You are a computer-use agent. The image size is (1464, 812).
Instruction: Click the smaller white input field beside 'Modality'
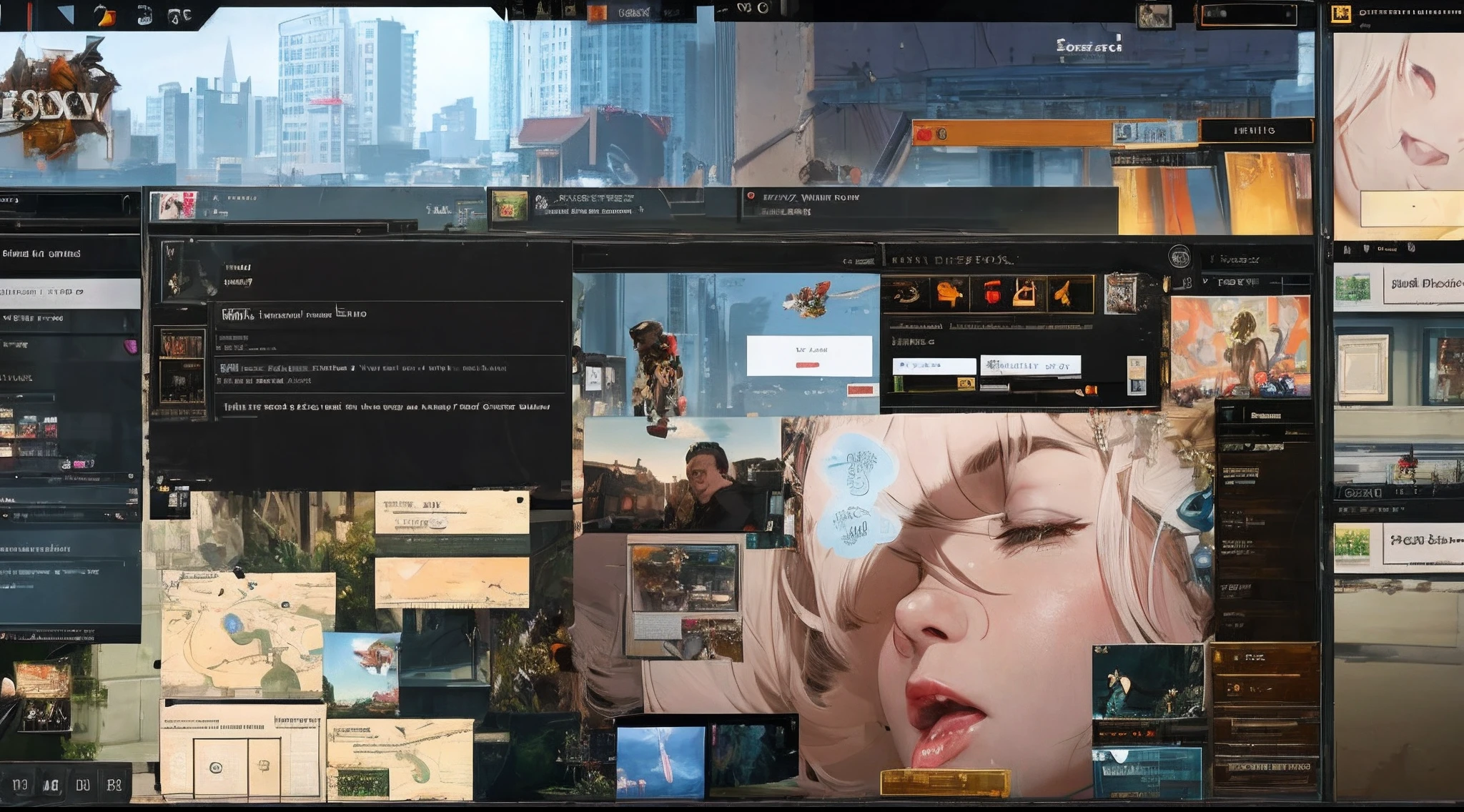[934, 365]
